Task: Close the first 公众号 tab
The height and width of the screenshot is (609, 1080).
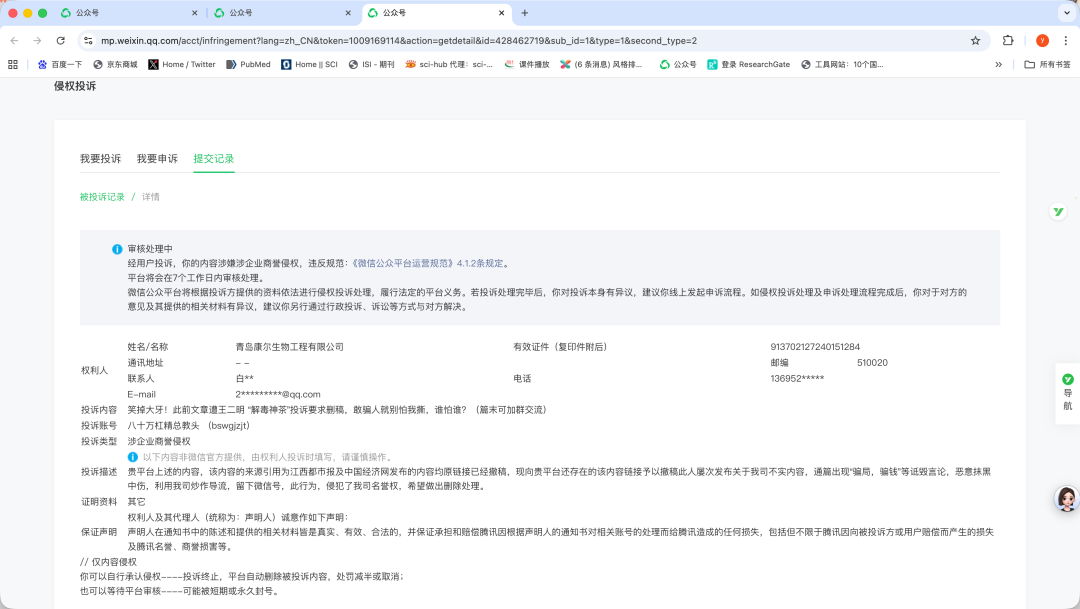Action: pyautogui.click(x=194, y=13)
